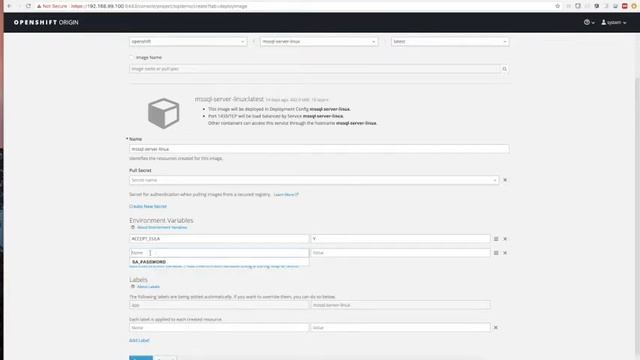Click the browser address bar URL

159,6
